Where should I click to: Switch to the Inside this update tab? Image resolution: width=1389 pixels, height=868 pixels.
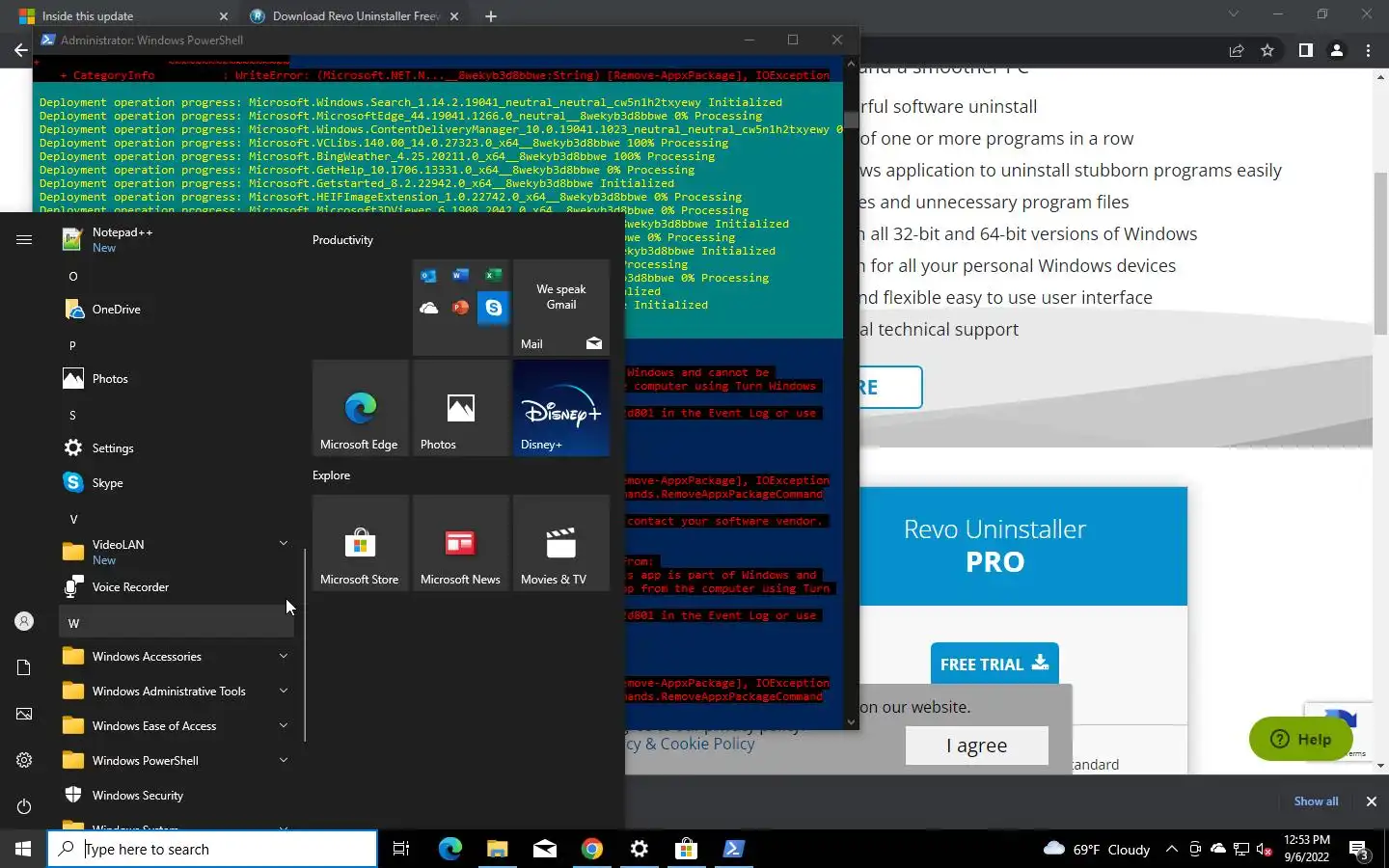tap(87, 16)
